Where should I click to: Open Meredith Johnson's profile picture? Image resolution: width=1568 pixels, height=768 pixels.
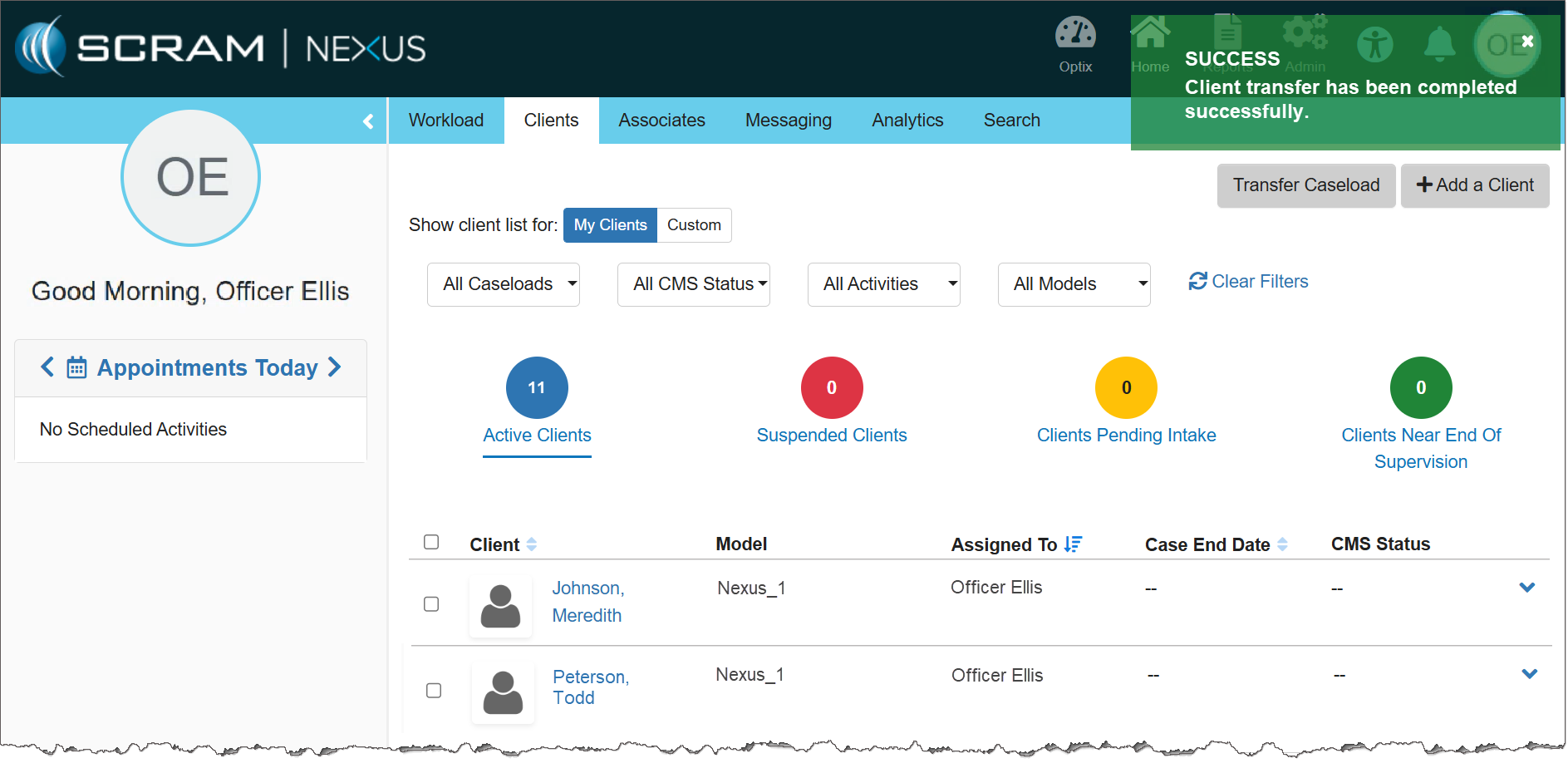(500, 607)
